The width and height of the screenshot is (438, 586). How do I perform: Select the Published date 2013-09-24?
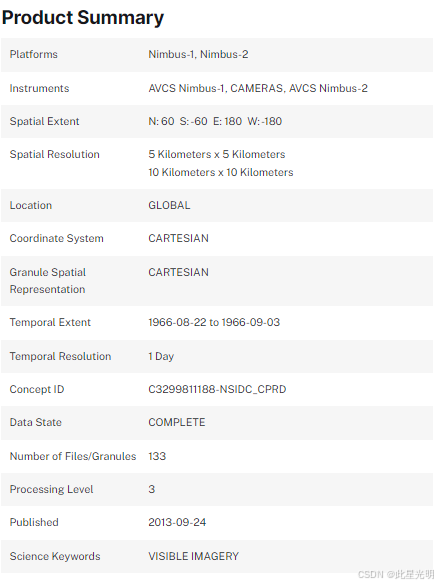point(177,522)
